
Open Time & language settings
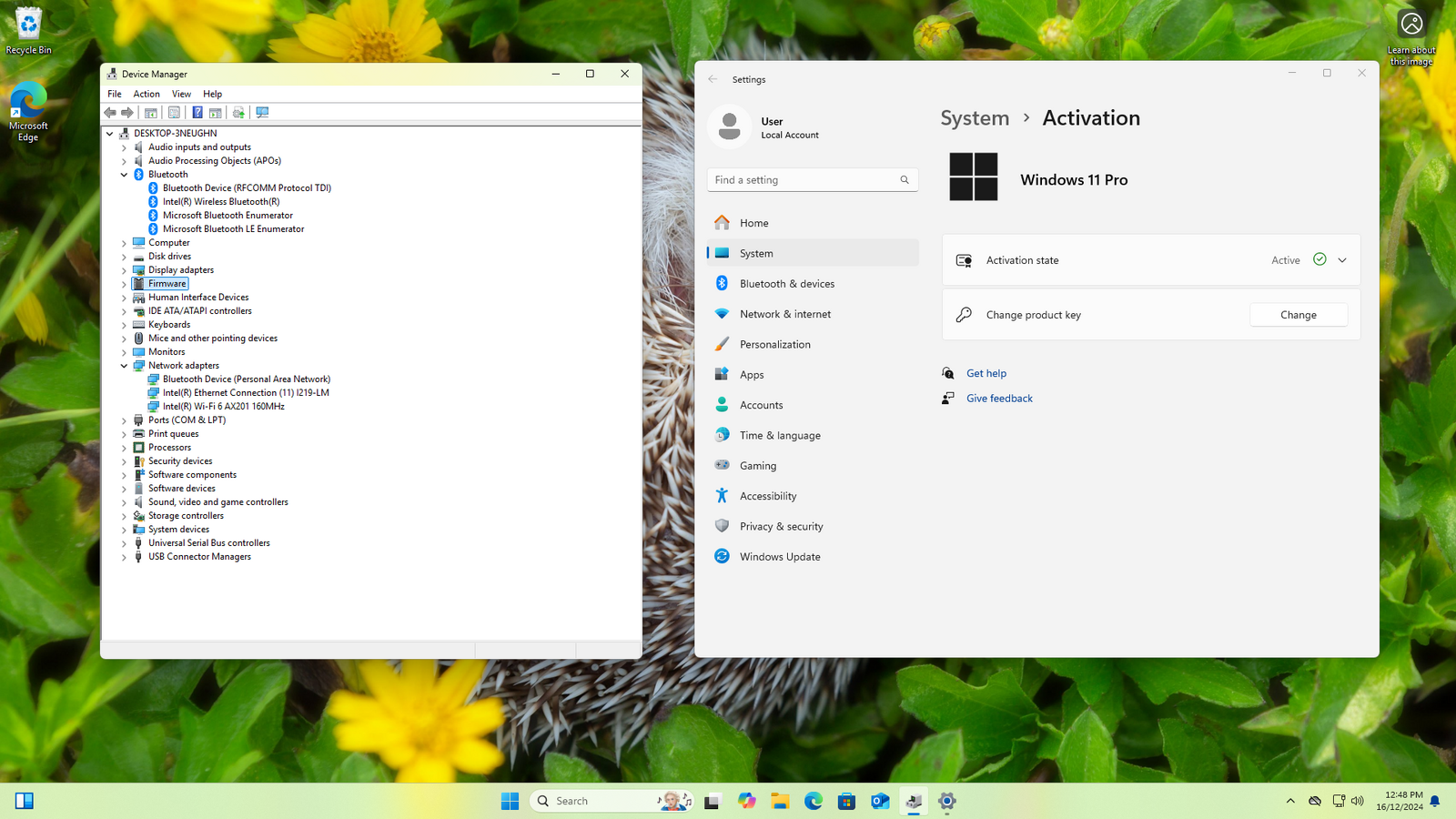click(813, 435)
